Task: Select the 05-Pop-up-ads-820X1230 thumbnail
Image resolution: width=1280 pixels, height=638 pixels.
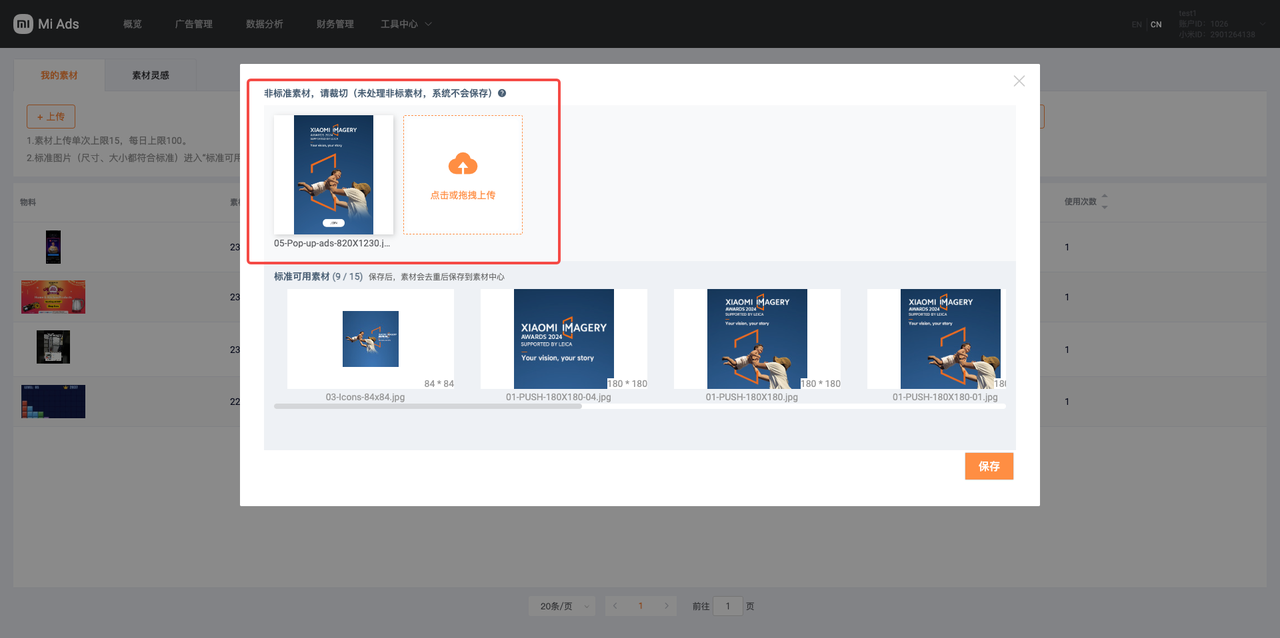Action: tap(333, 175)
